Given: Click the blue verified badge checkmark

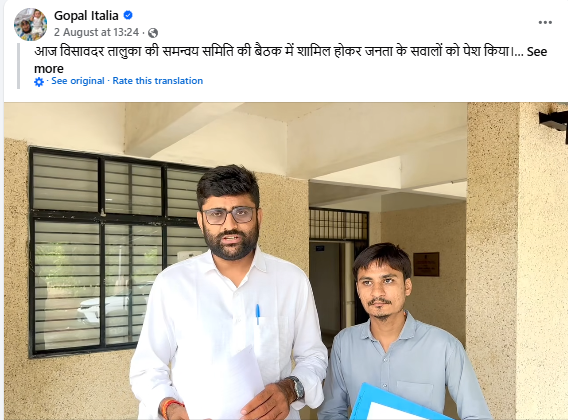Looking at the screenshot, I should point(128,15).
